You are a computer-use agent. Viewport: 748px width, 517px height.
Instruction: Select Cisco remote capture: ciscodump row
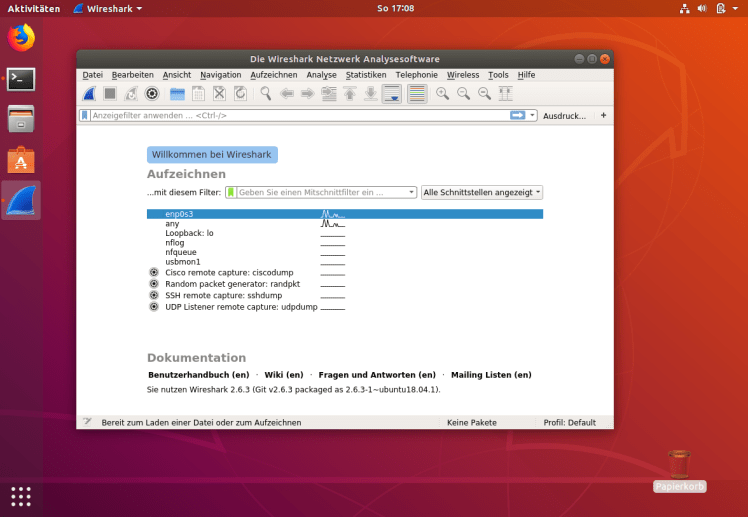tap(345, 272)
